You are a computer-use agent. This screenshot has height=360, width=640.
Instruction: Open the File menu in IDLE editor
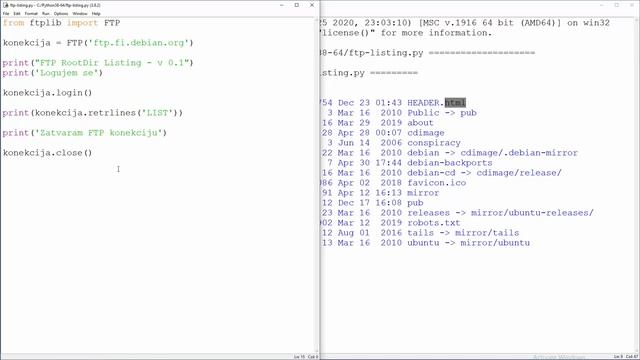(x=6, y=13)
